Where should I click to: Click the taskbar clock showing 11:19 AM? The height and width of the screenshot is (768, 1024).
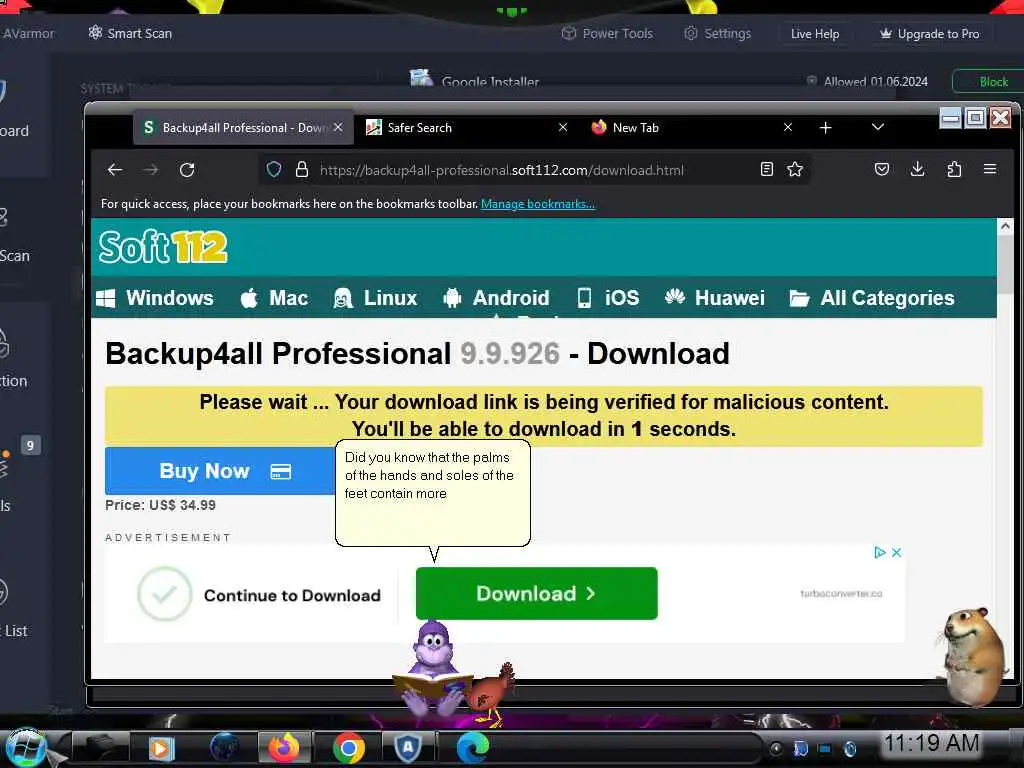(x=931, y=743)
